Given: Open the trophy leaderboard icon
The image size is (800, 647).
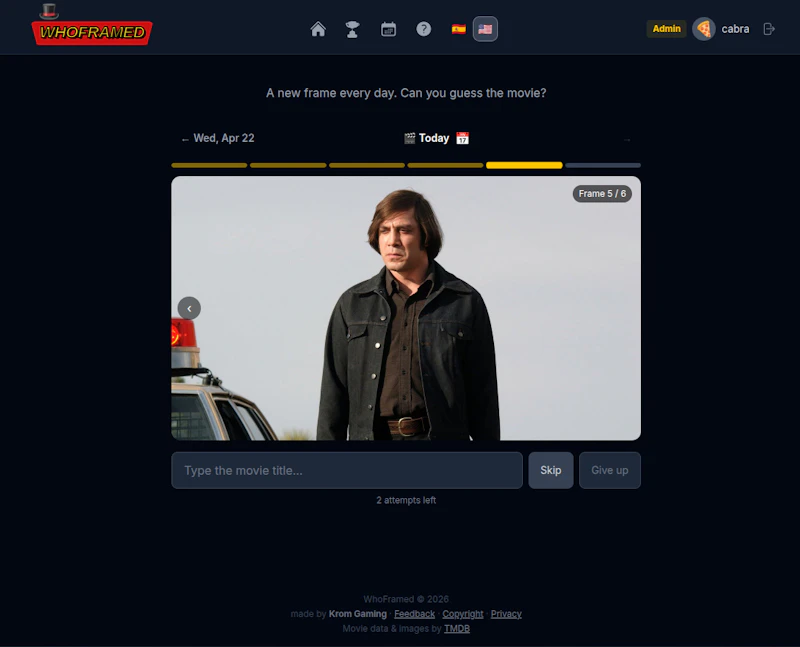Looking at the screenshot, I should [x=353, y=29].
